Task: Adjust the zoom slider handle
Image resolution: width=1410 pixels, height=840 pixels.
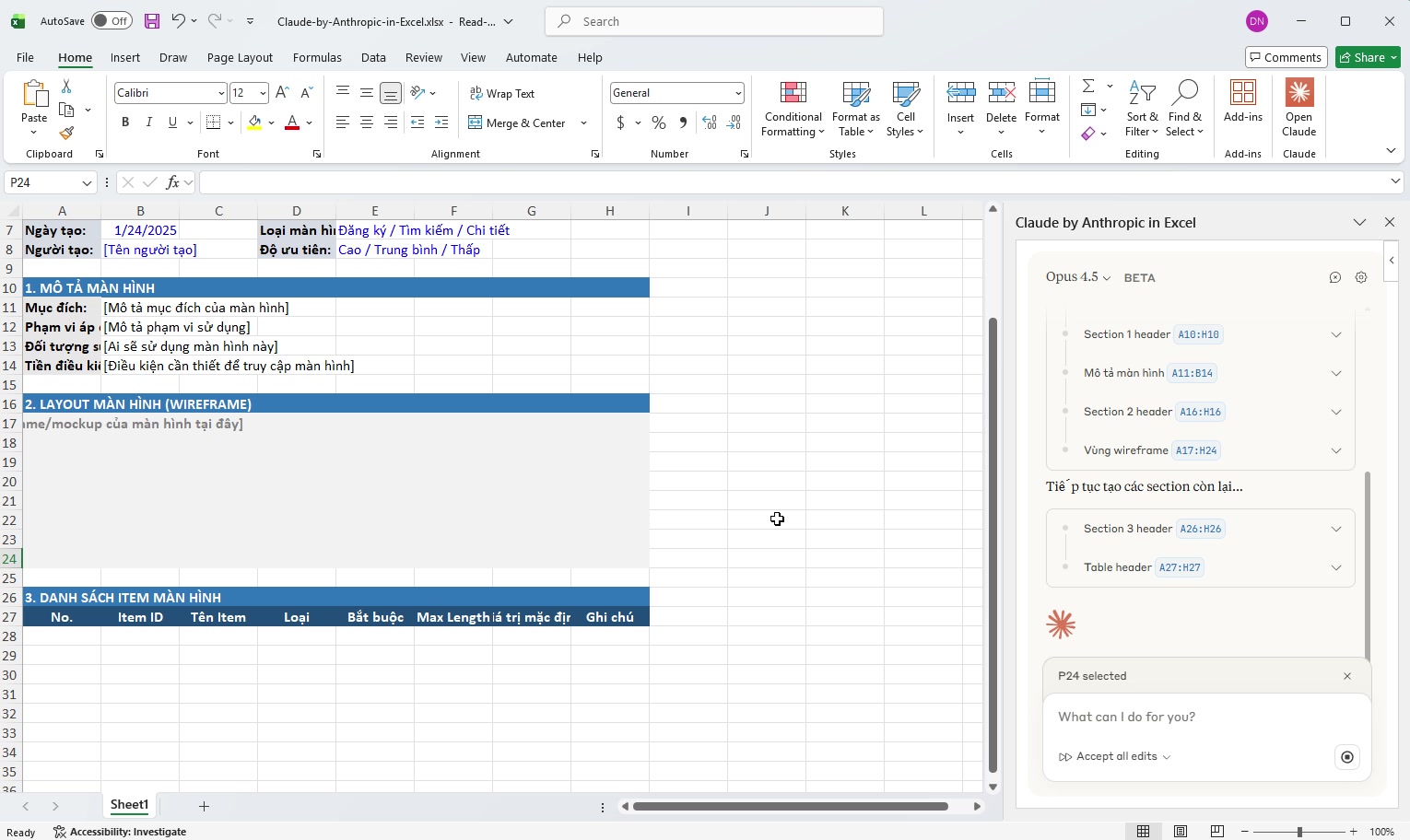Action: (x=1299, y=832)
